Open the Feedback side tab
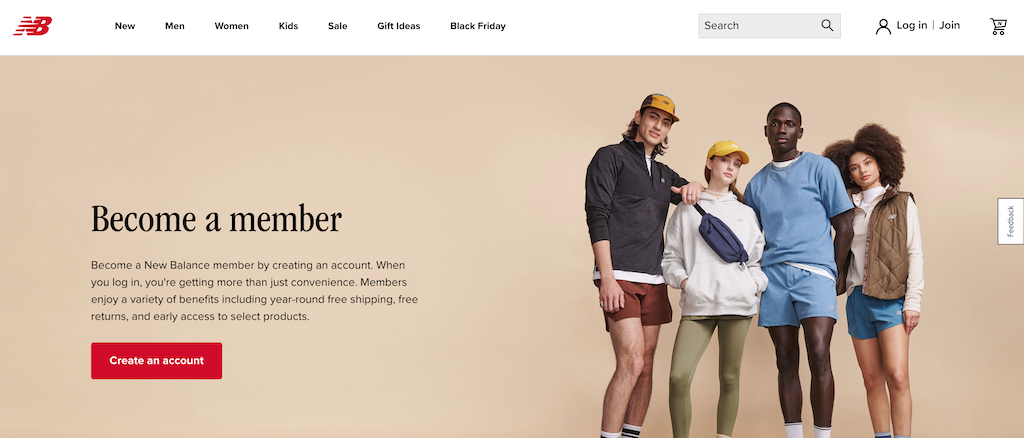Screen dimensions: 1024x438 (1010, 221)
